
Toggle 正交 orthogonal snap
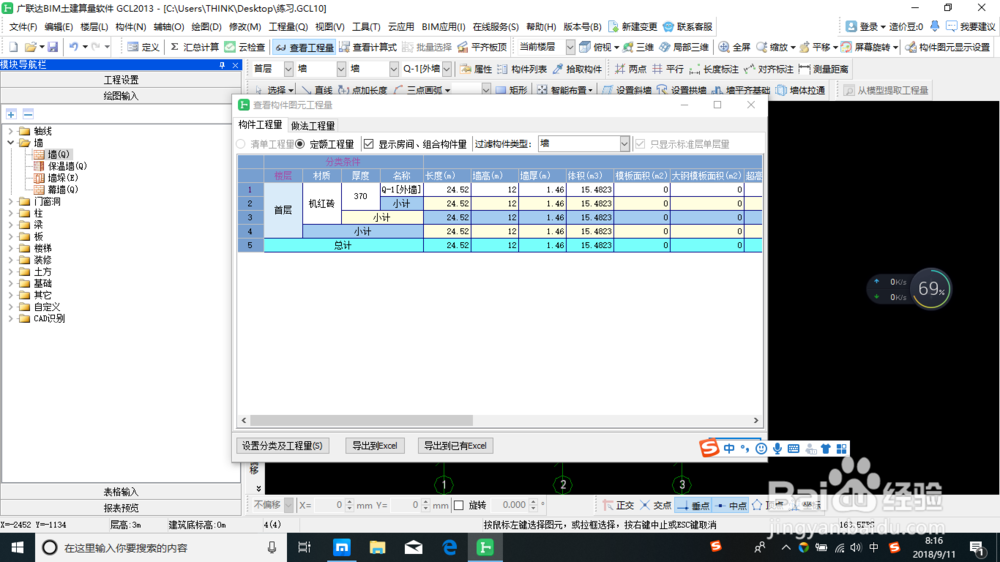click(618, 505)
